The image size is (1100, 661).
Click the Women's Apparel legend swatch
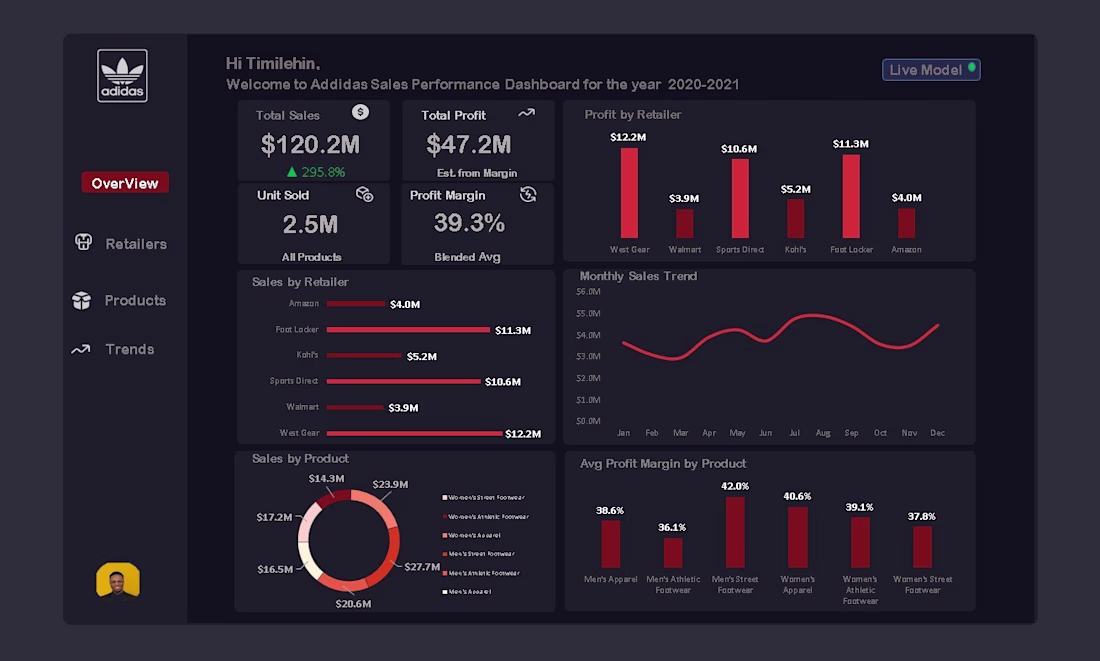click(x=445, y=535)
